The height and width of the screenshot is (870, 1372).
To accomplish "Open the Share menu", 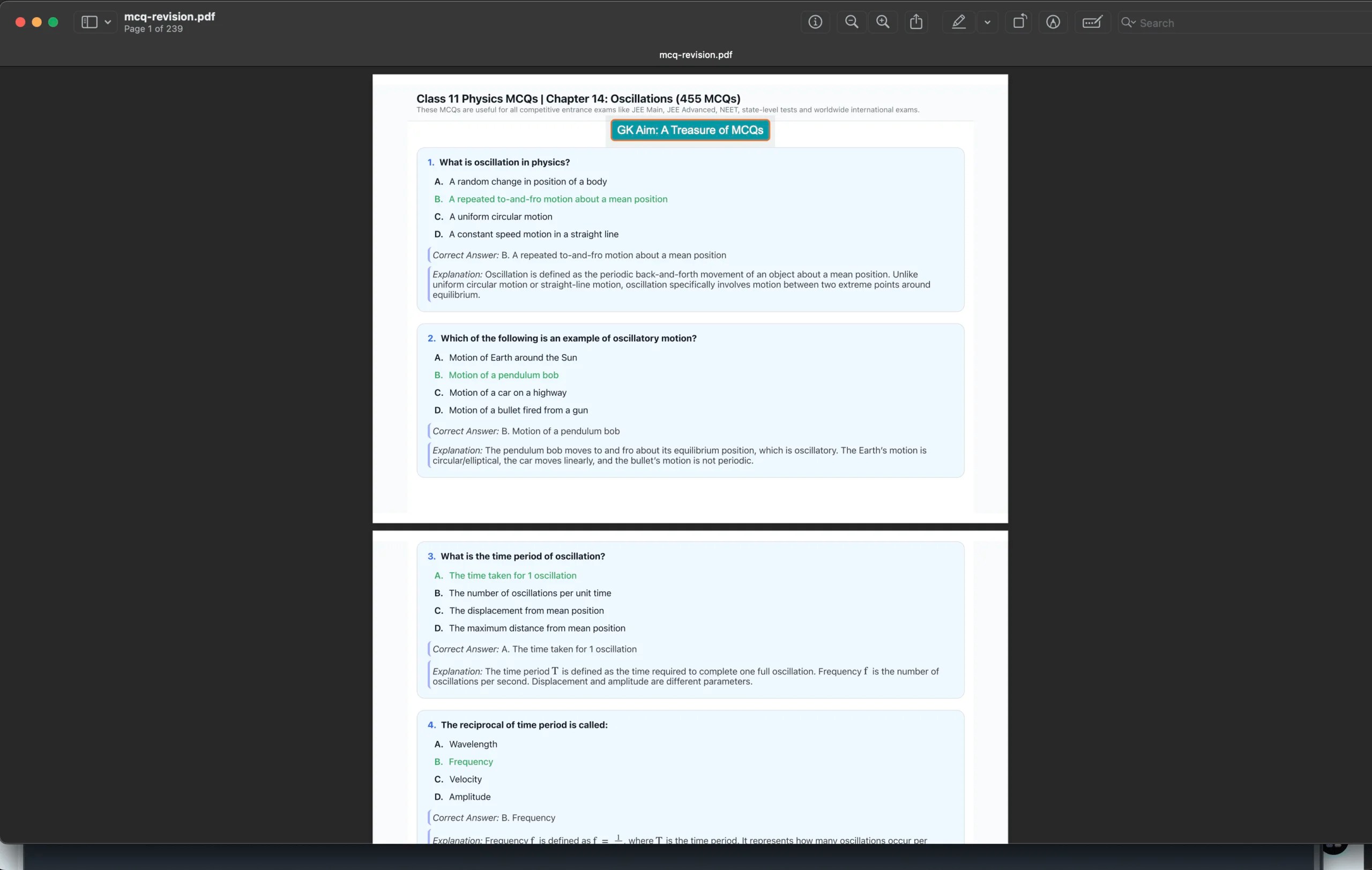I will click(915, 22).
